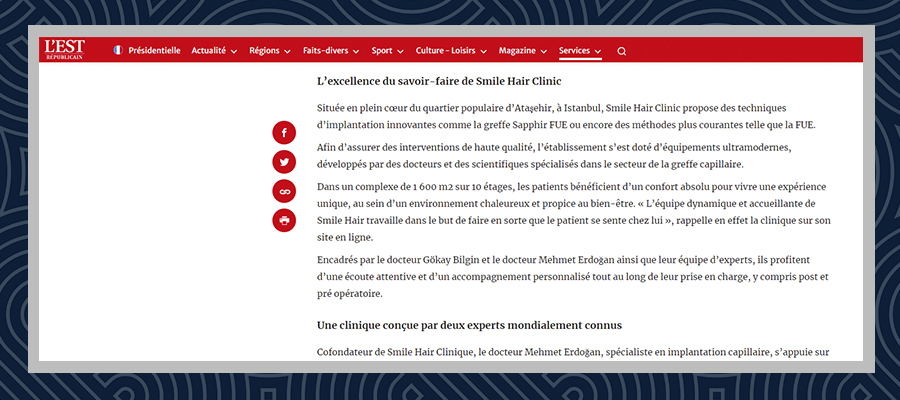The image size is (900, 400).
Task: Click heading "Une clinique conçue par deux experts"
Action: click(x=470, y=325)
